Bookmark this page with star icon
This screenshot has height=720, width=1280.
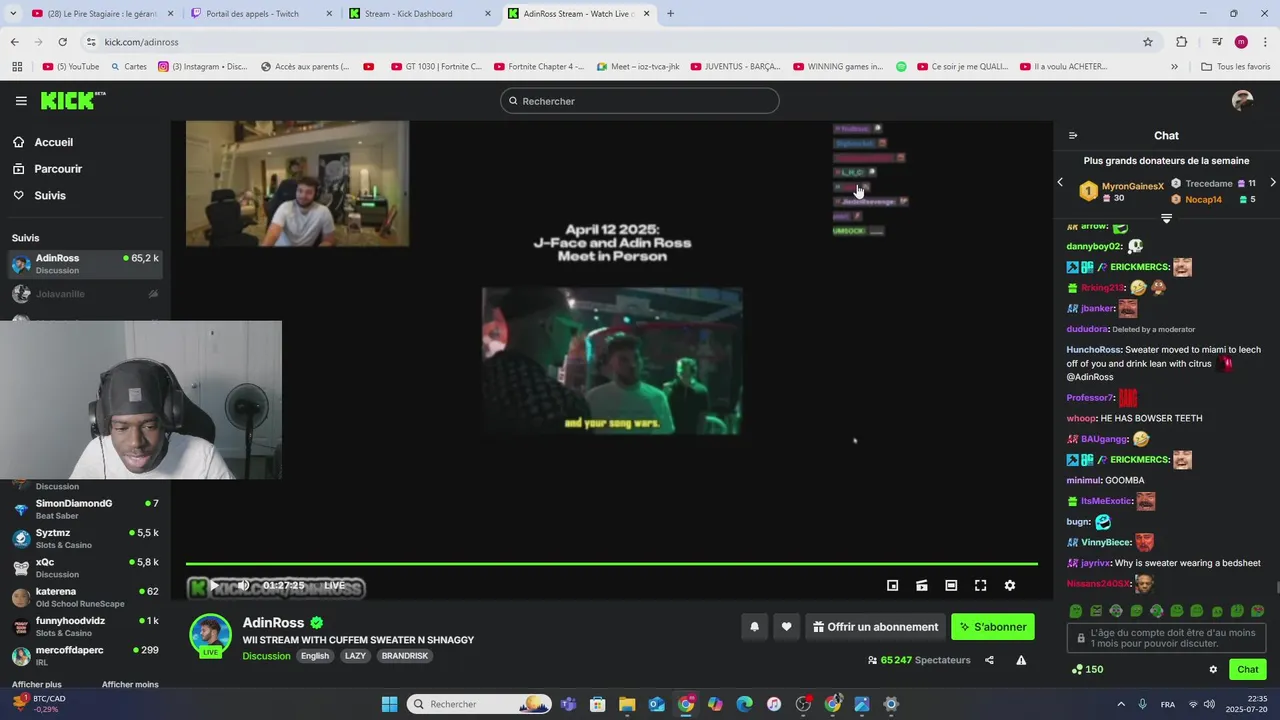click(1148, 42)
